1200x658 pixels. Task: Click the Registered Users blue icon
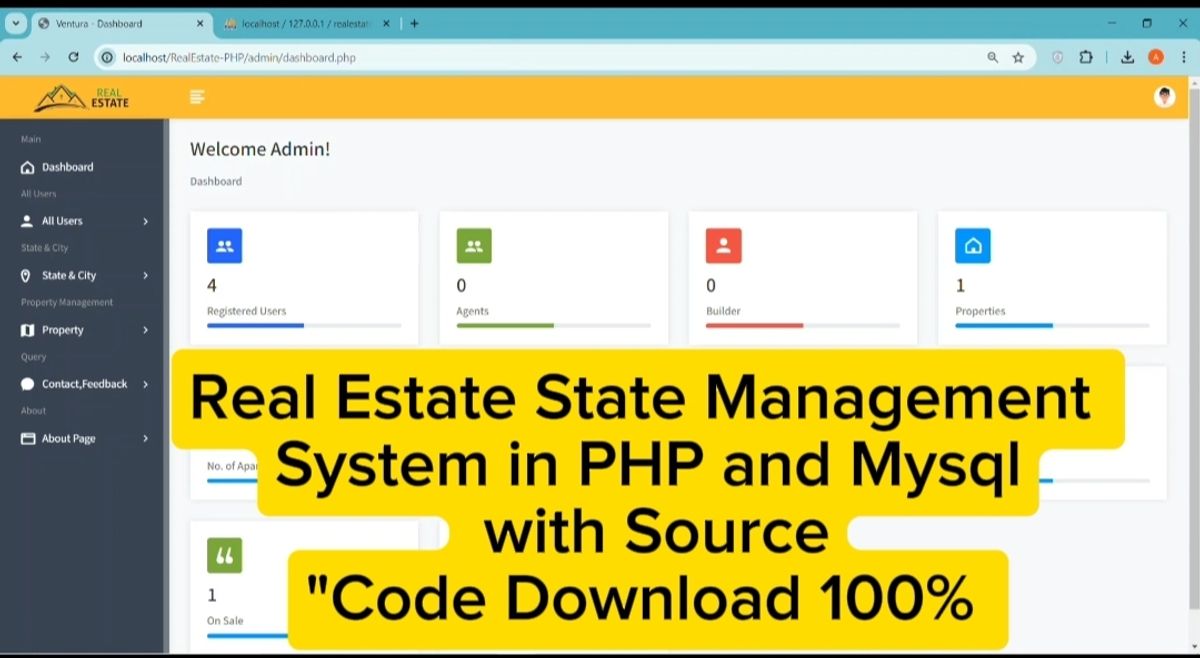pos(224,245)
